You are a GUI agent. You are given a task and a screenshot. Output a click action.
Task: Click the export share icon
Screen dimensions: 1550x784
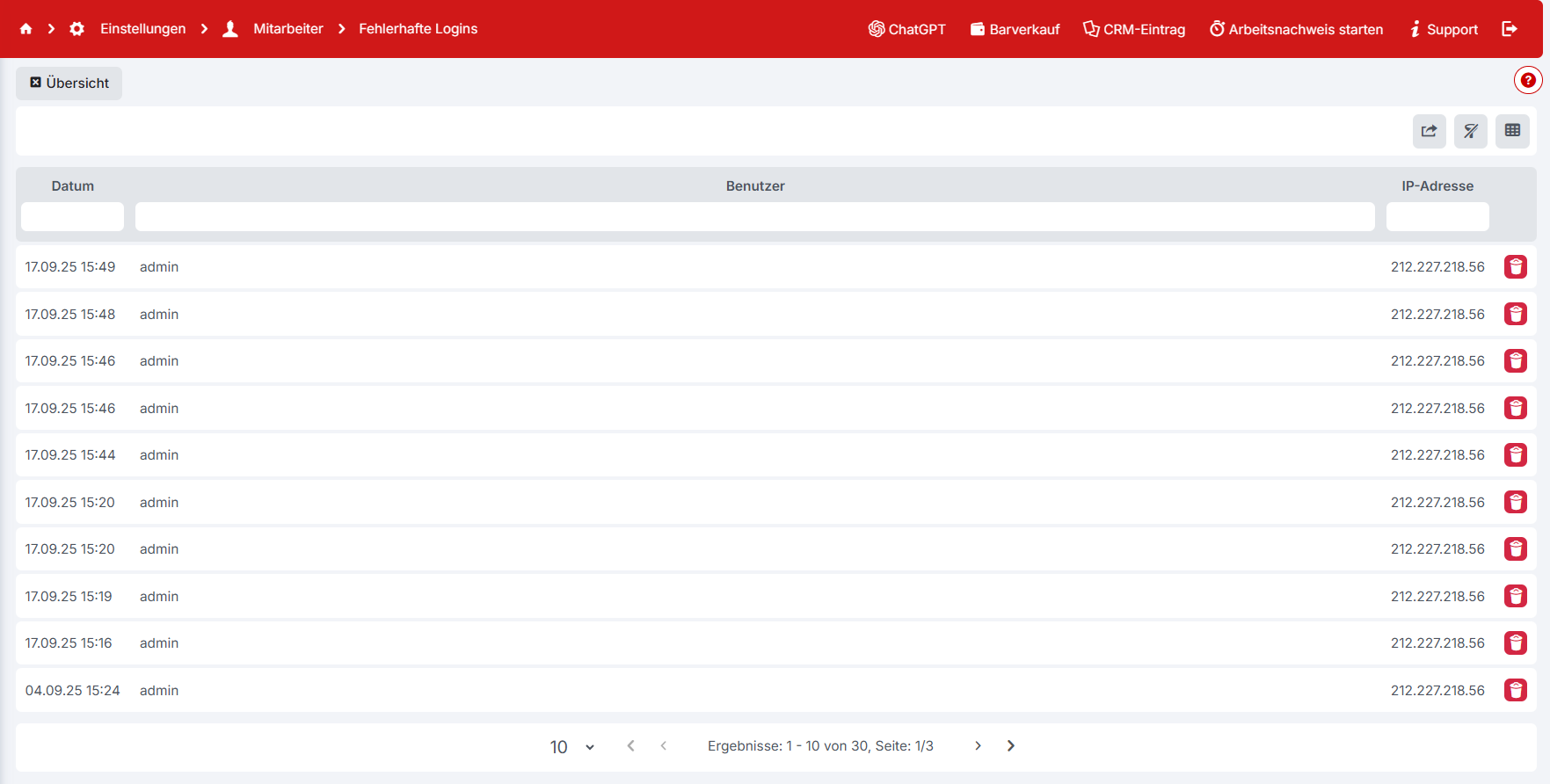1429,131
